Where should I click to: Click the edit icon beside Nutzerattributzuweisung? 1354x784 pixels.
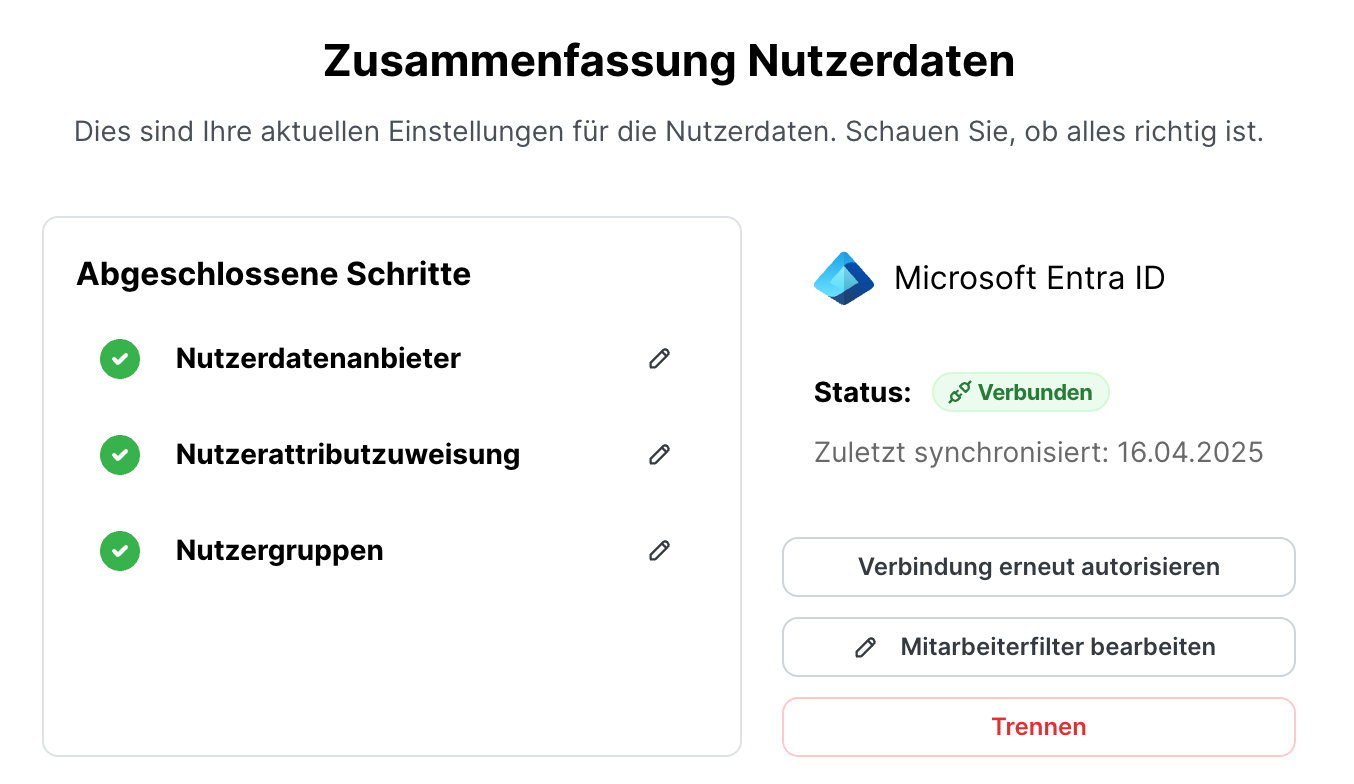tap(659, 455)
